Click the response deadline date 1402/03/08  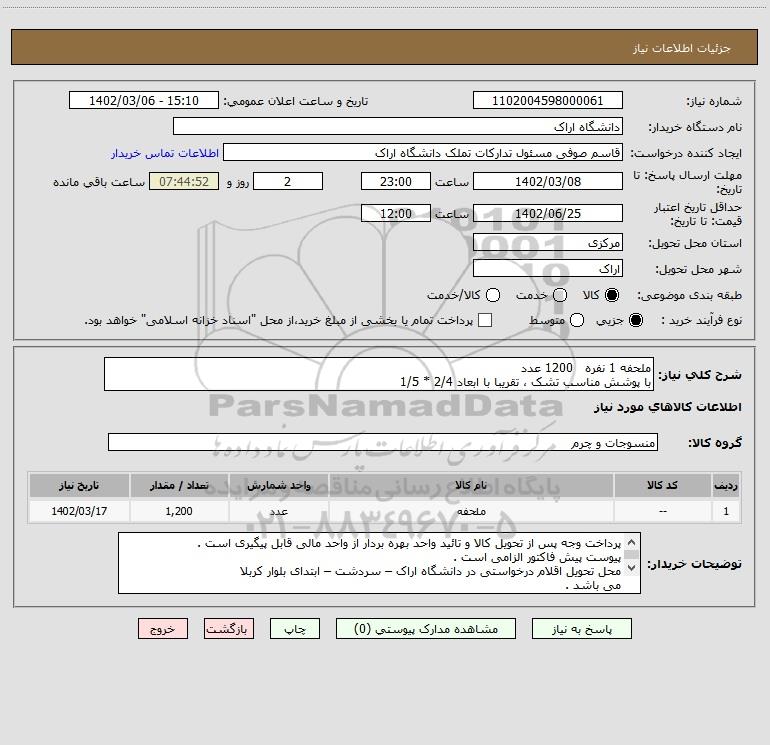pos(548,181)
